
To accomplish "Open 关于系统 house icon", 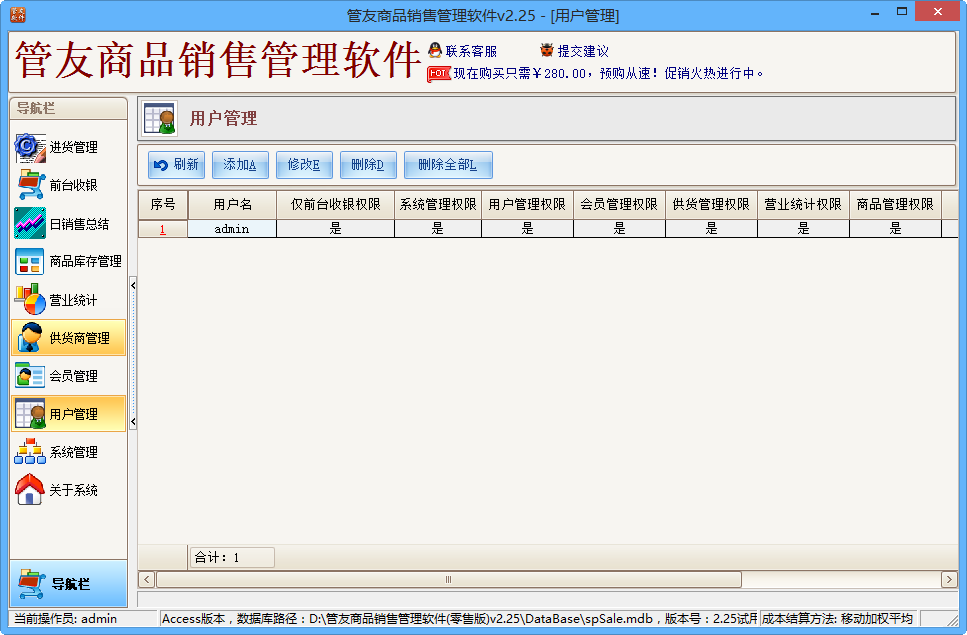I will pos(30,490).
